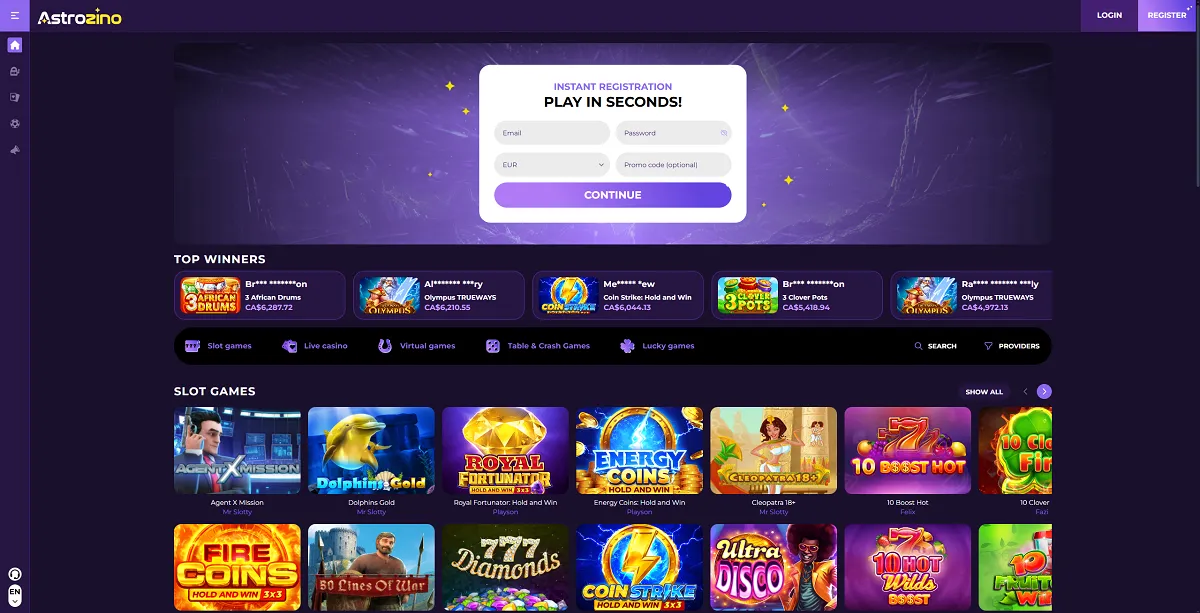The width and height of the screenshot is (1200, 613).
Task: Go to the Home sidebar icon
Action: [x=15, y=45]
